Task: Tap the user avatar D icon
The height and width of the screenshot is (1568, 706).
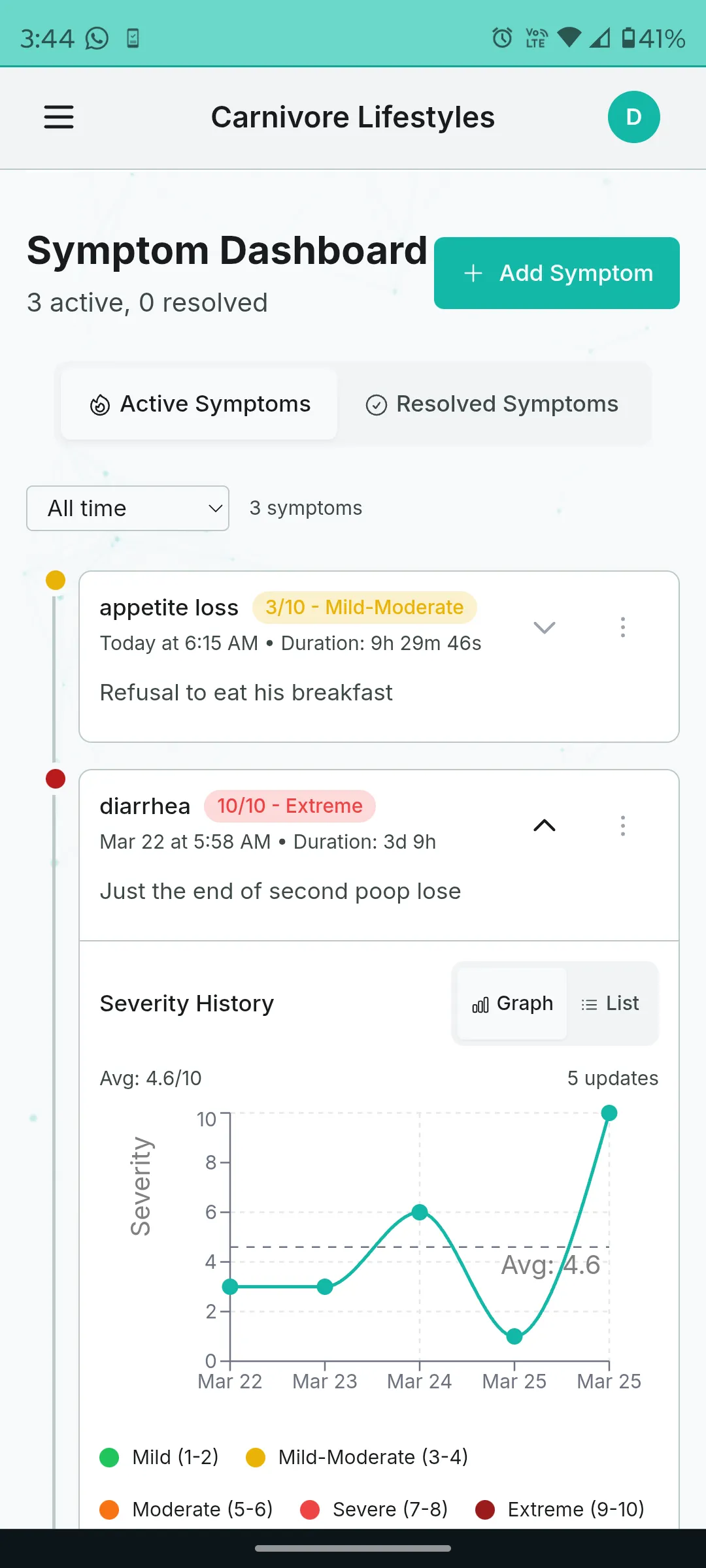Action: pos(633,118)
